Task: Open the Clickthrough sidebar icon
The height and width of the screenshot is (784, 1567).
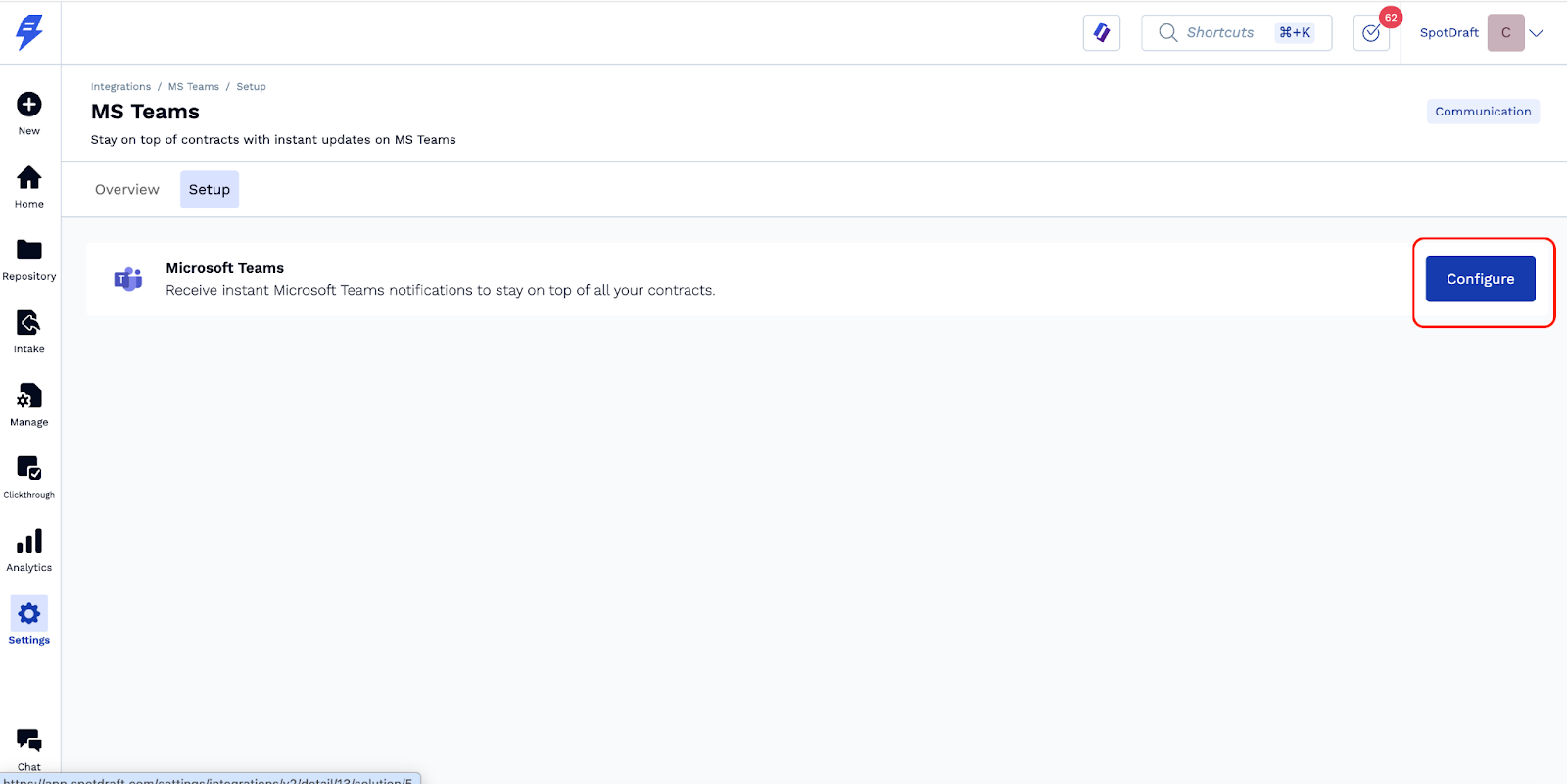Action: (29, 469)
